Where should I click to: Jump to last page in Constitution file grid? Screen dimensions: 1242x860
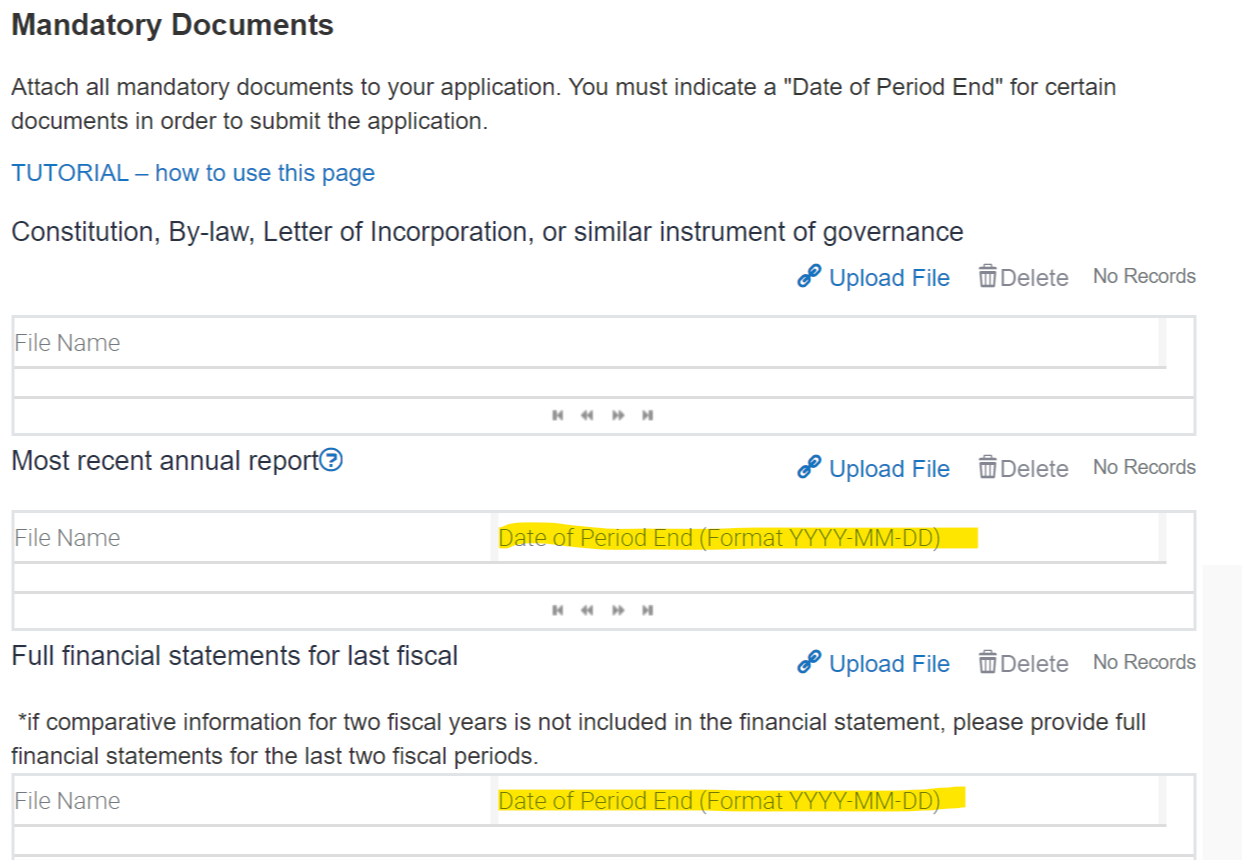click(x=648, y=416)
